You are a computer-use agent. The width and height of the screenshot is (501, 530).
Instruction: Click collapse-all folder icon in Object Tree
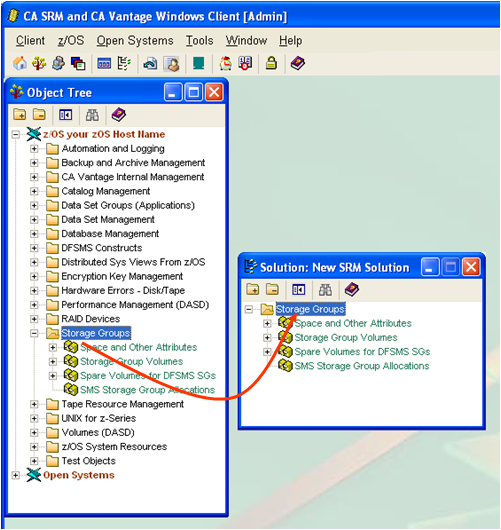tap(39, 115)
